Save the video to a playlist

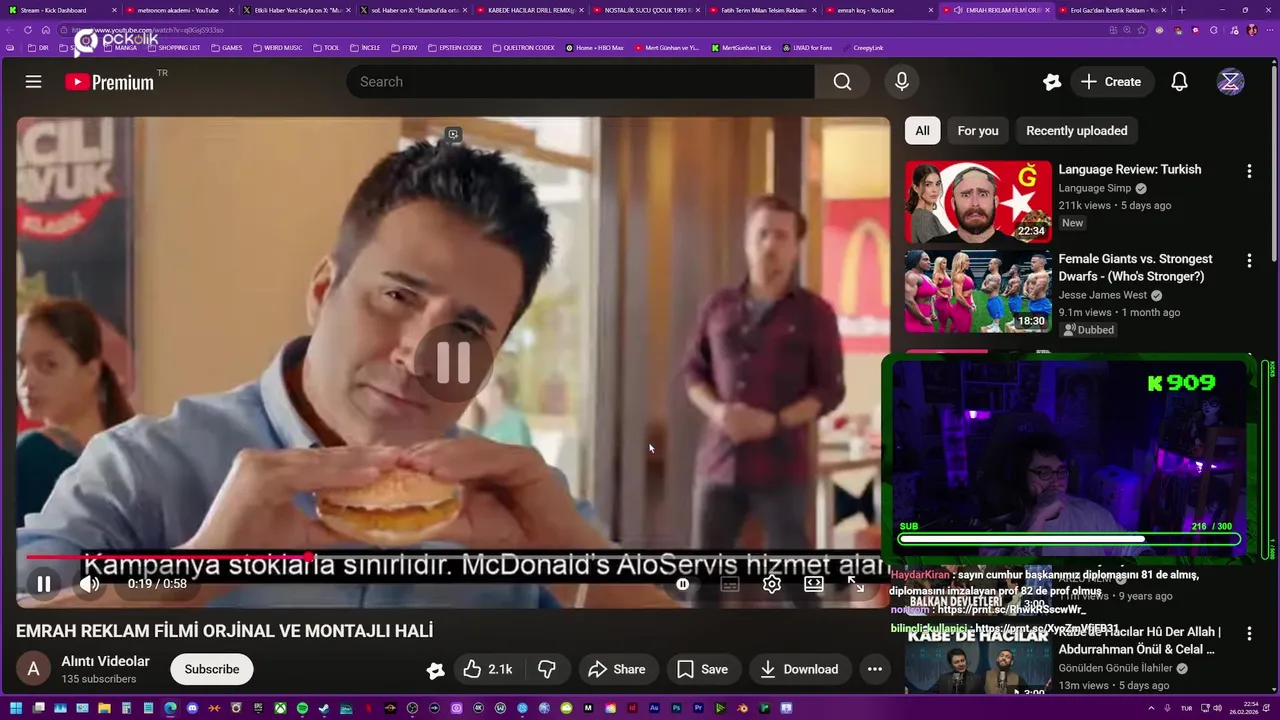coord(702,669)
